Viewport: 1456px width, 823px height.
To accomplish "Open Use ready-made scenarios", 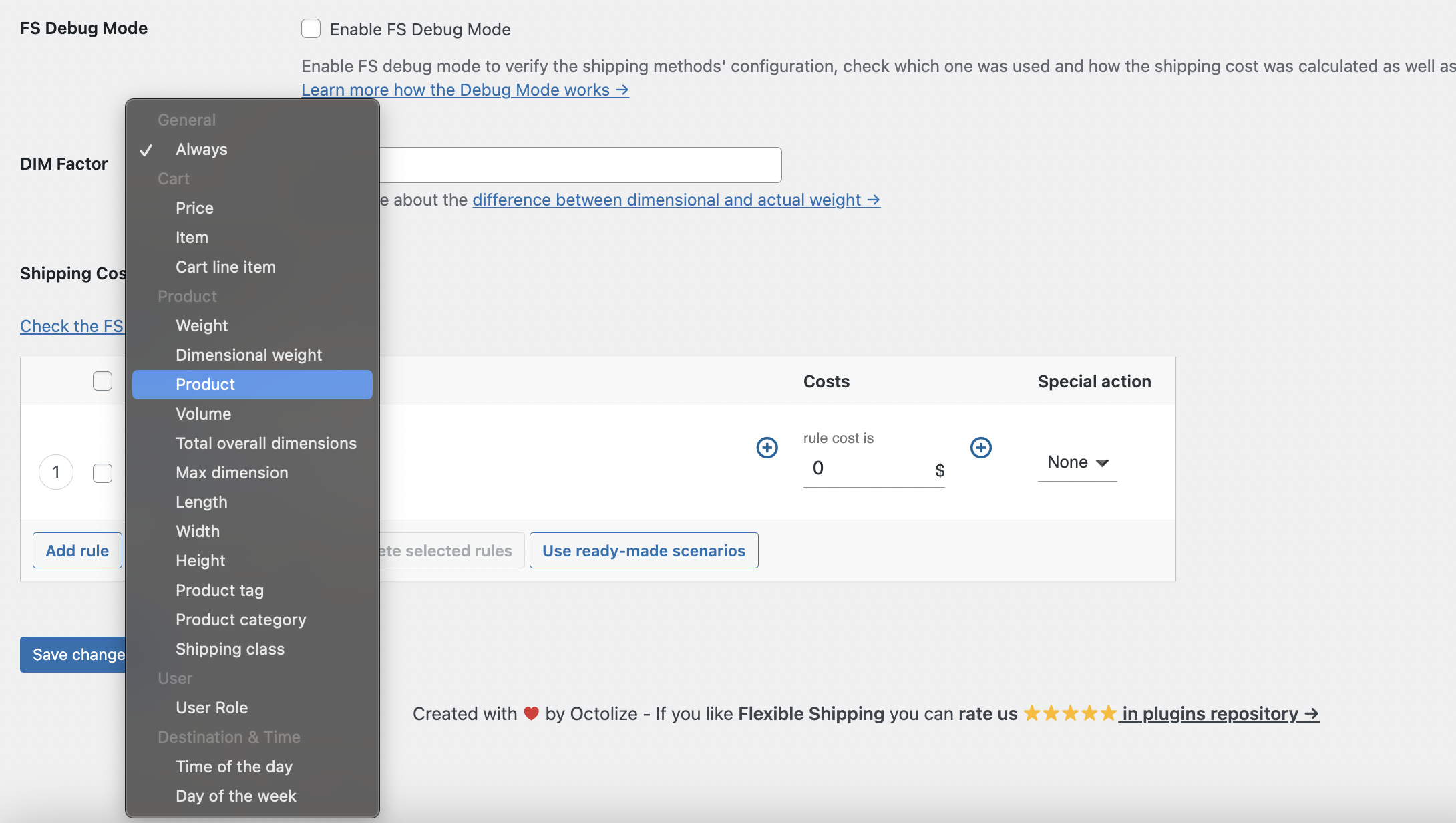I will tap(643, 550).
